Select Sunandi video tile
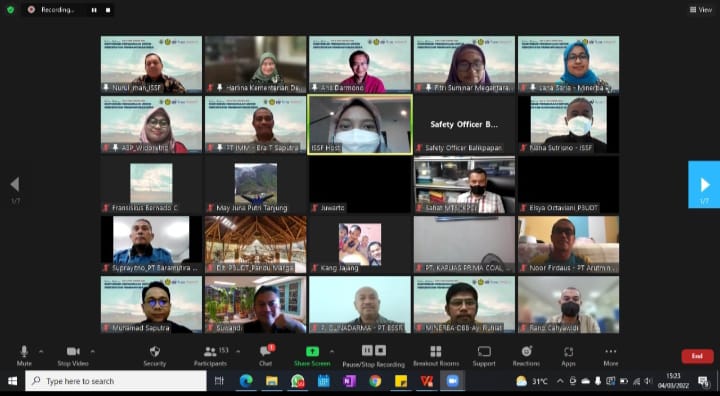The image size is (720, 396). (255, 304)
